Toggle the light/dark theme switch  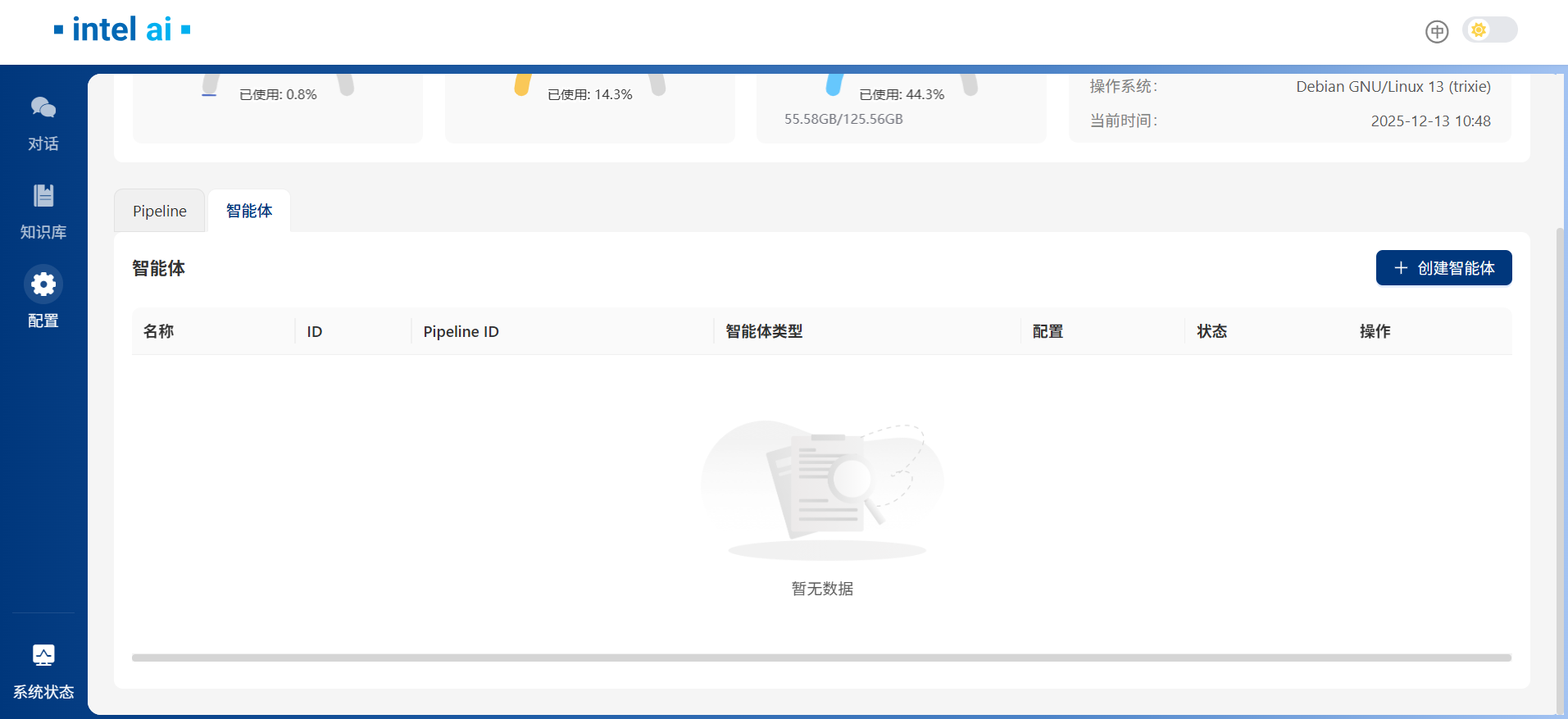point(1489,30)
